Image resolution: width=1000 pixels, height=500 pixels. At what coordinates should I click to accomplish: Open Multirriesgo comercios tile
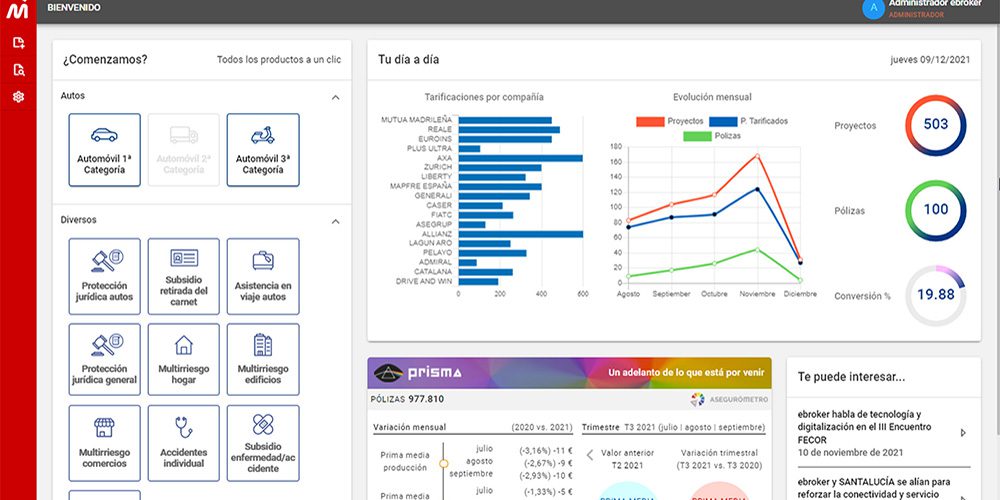pyautogui.click(x=105, y=443)
